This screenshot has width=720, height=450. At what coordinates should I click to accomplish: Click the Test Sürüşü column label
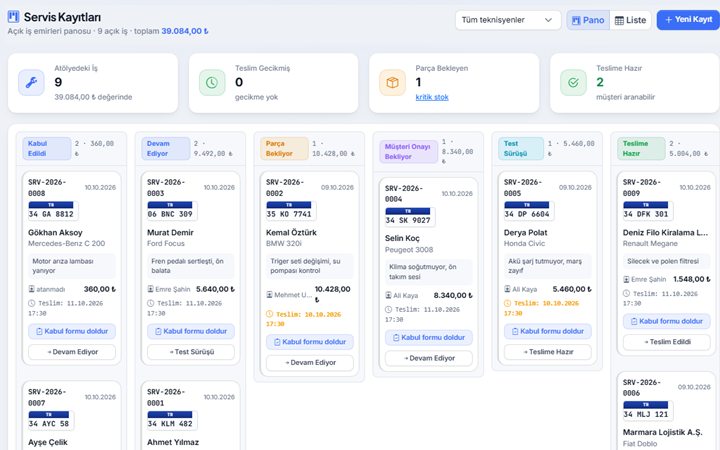(521, 148)
